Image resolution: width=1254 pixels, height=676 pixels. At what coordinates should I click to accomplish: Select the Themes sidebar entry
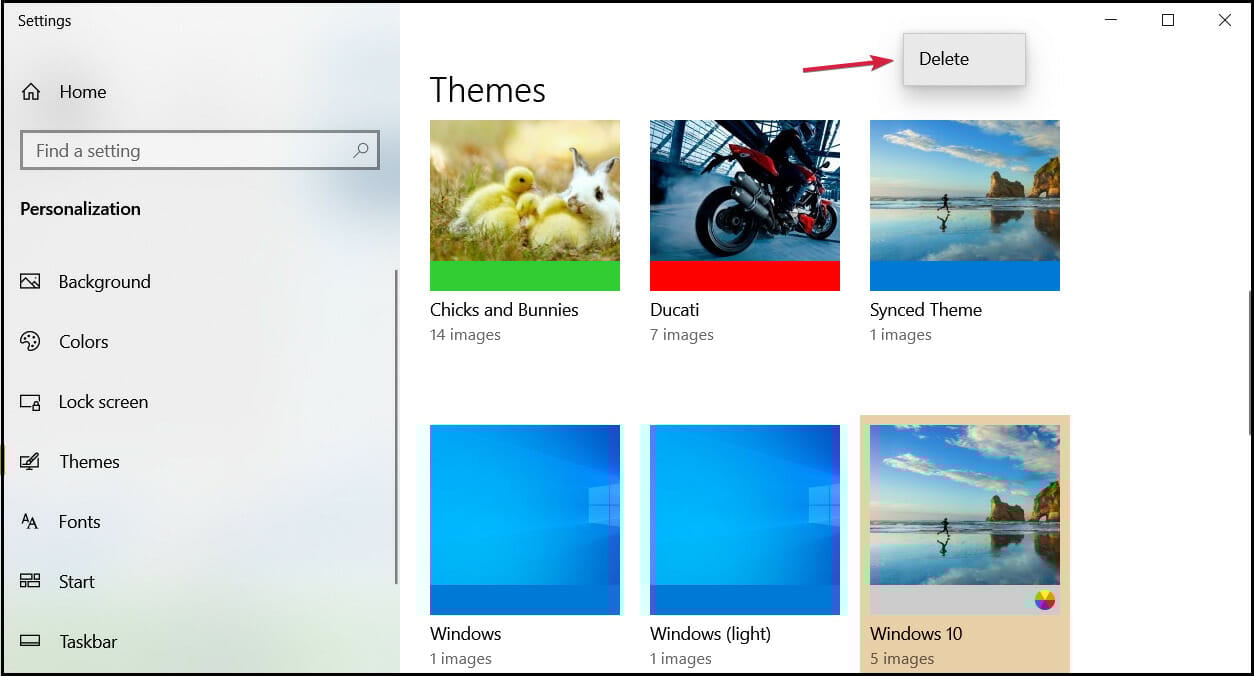[x=89, y=462]
